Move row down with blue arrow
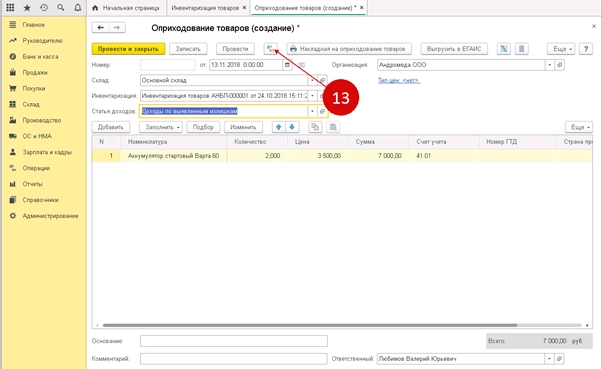 [x=292, y=127]
